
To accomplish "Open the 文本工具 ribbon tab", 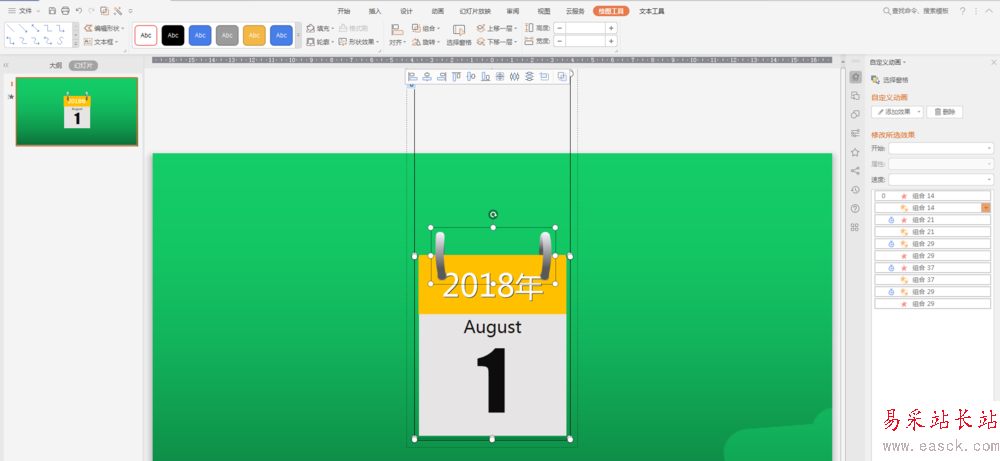I will pyautogui.click(x=652, y=11).
